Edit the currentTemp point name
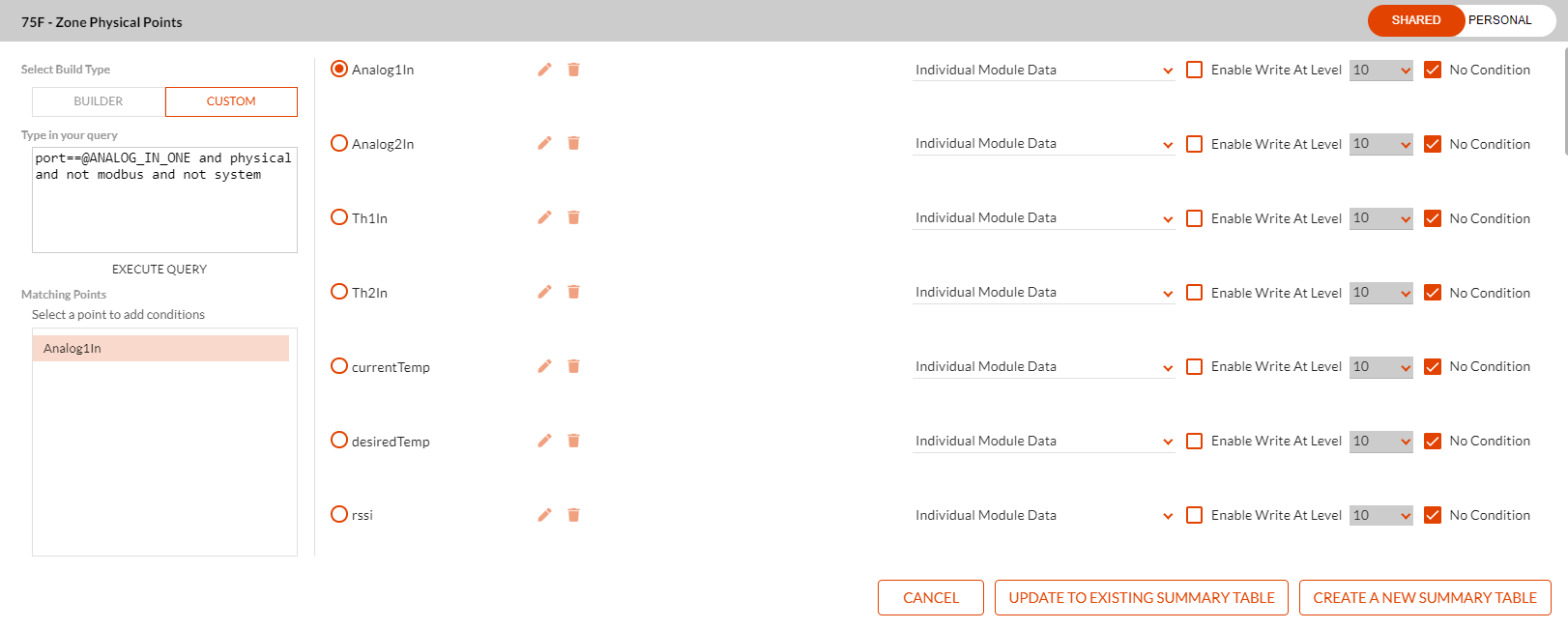Image resolution: width=1568 pixels, height=629 pixels. pyautogui.click(x=544, y=366)
